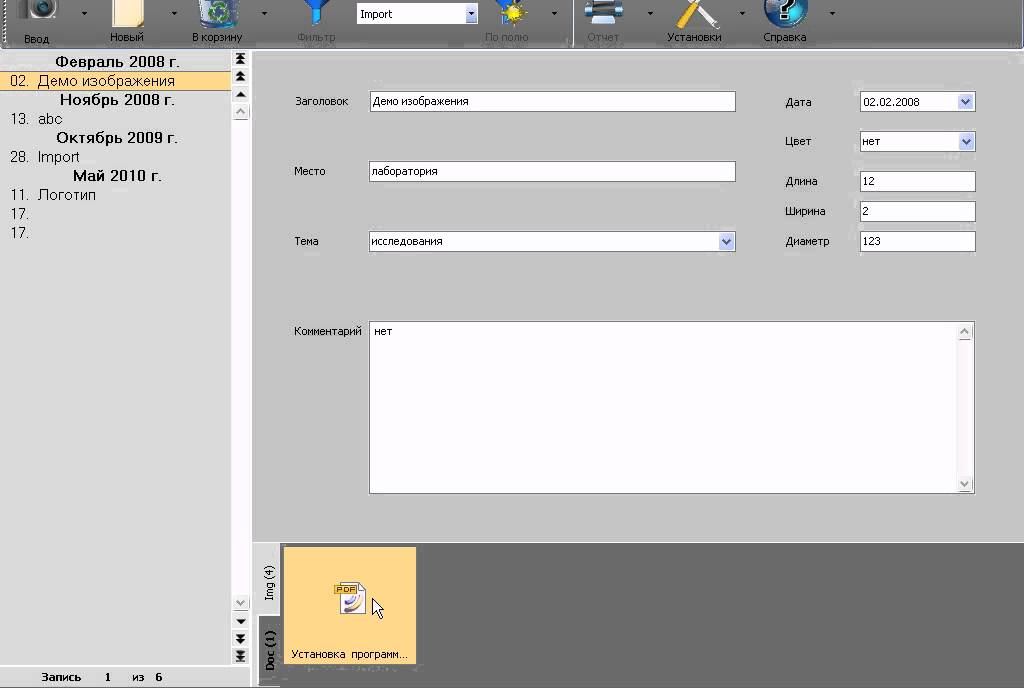1024x688 pixels.
Task: Click scrollbar down arrow in record list
Action: point(240,602)
